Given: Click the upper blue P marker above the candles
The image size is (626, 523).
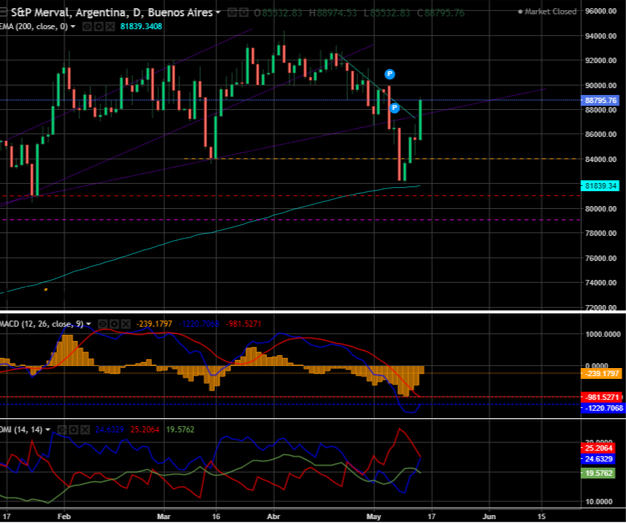Looking at the screenshot, I should click(390, 74).
